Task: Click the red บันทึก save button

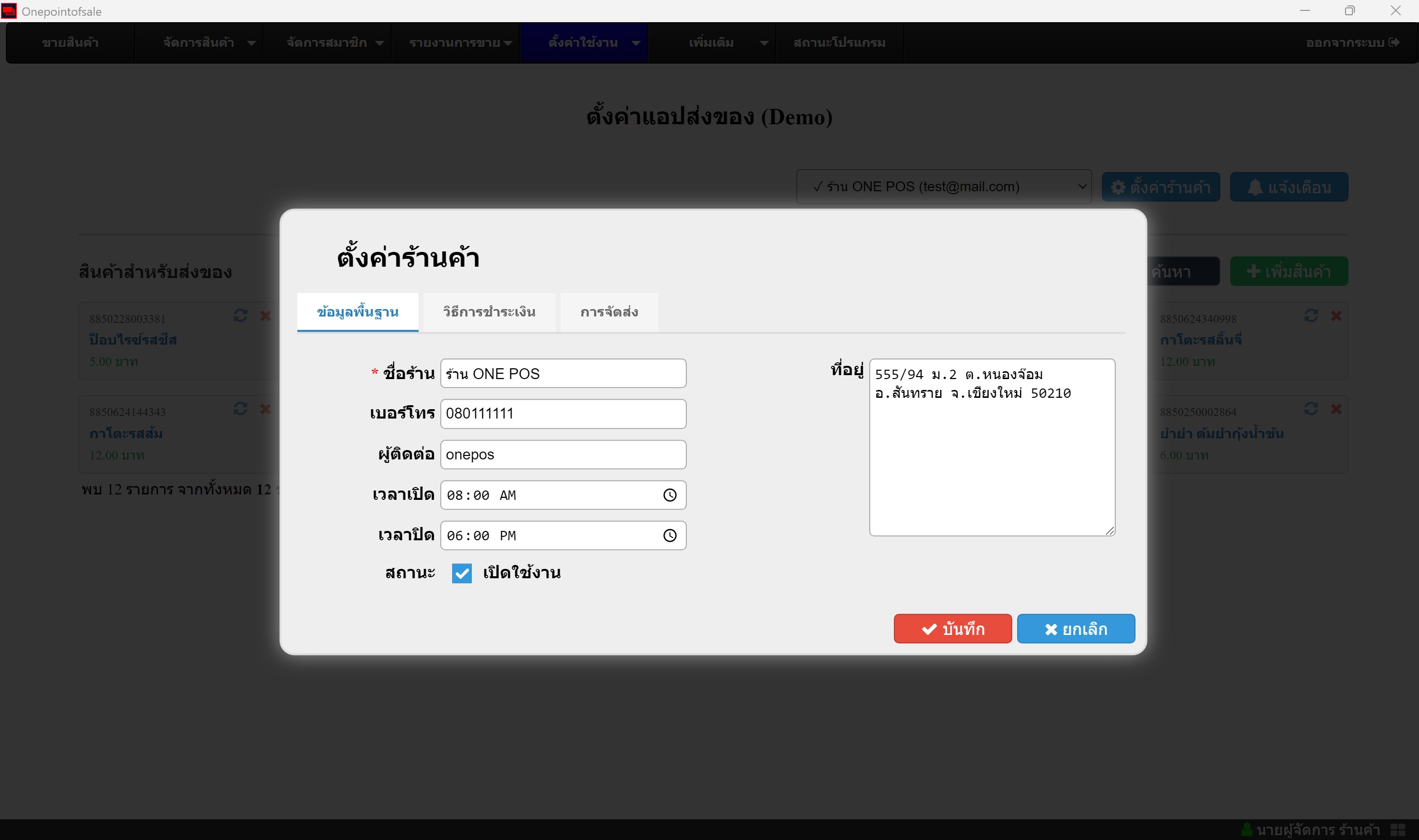Action: click(953, 629)
